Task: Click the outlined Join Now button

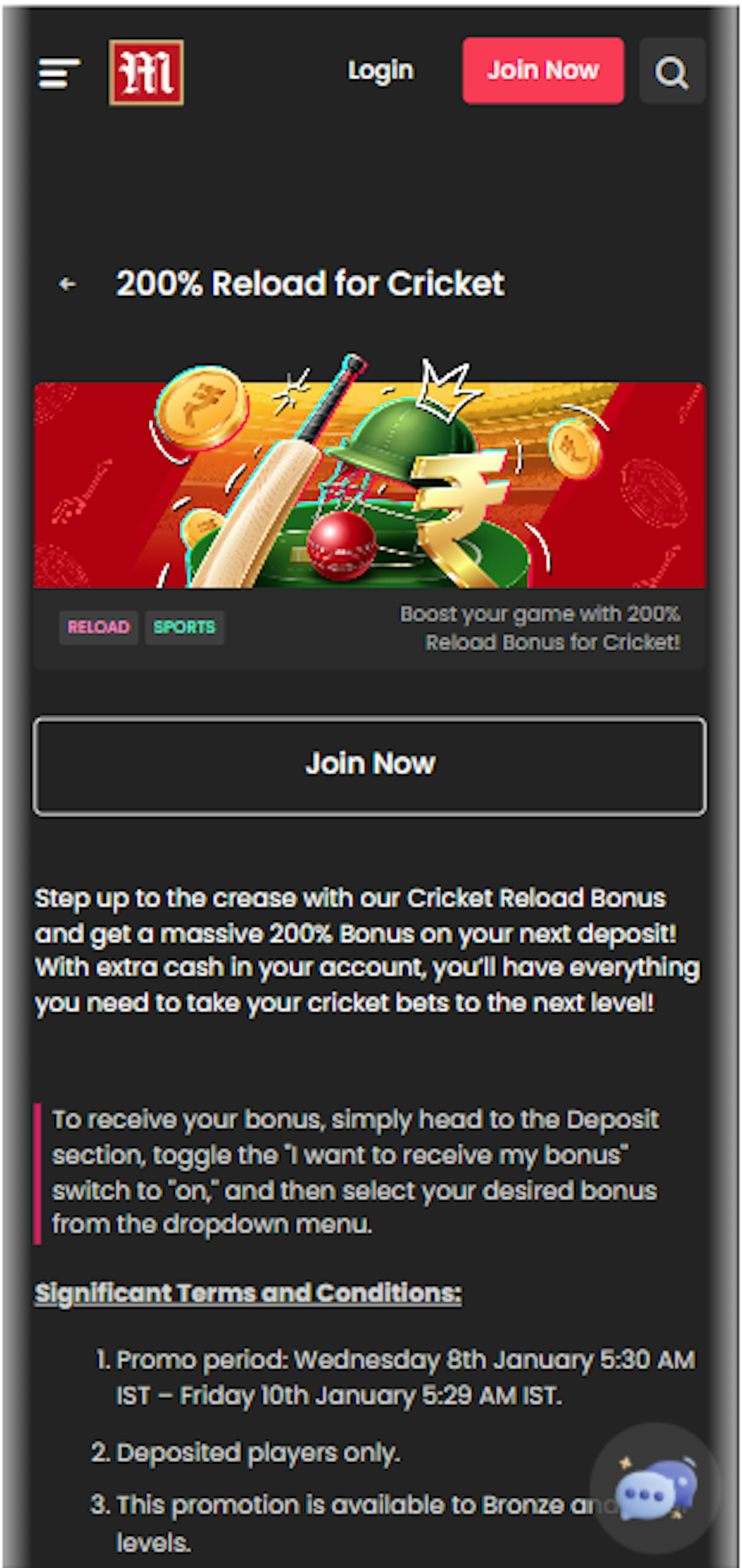Action: coord(370,765)
